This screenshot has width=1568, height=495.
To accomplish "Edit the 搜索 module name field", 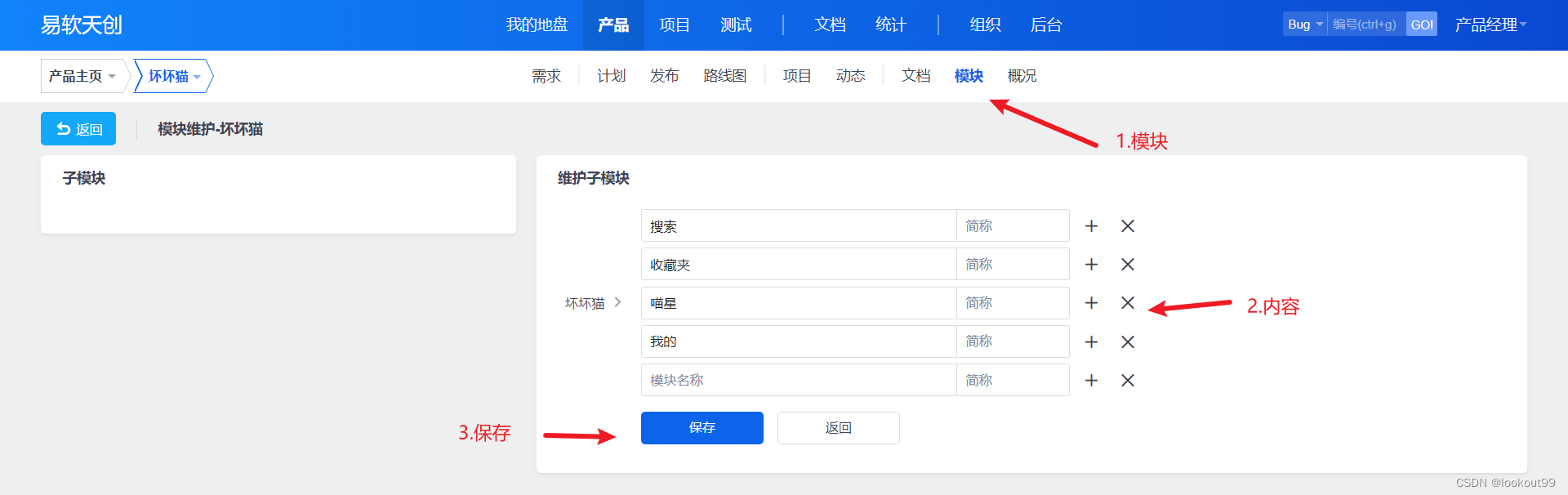I will tap(799, 225).
